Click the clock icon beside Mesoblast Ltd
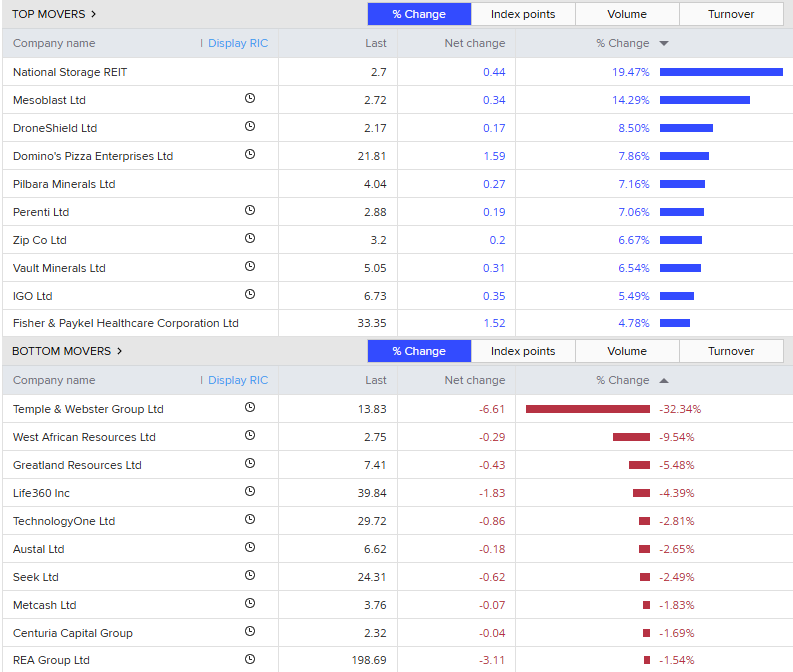The height and width of the screenshot is (672, 793). point(250,99)
